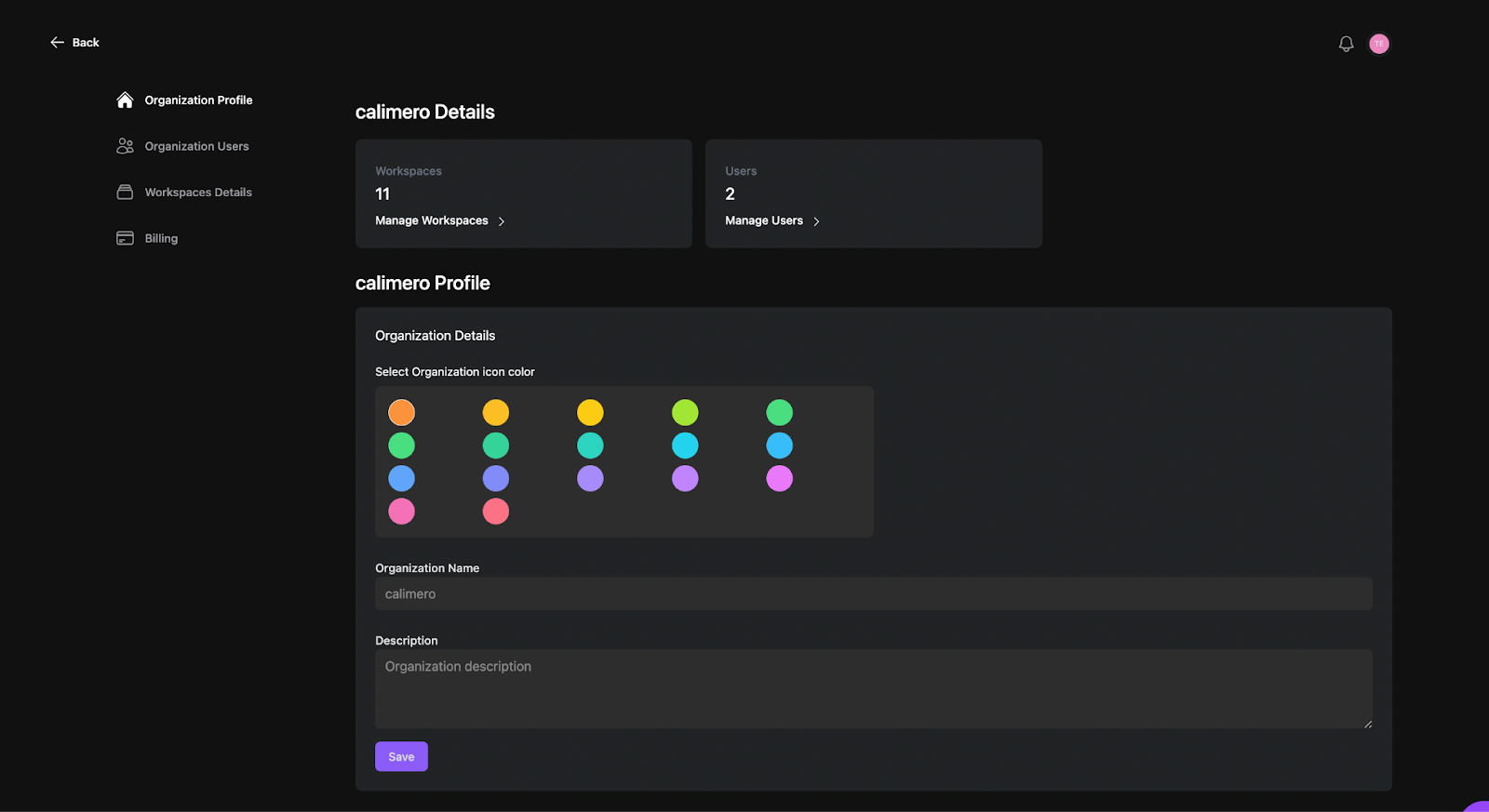This screenshot has height=812, width=1489.
Task: Click the Organization Profile home icon
Action: point(125,100)
